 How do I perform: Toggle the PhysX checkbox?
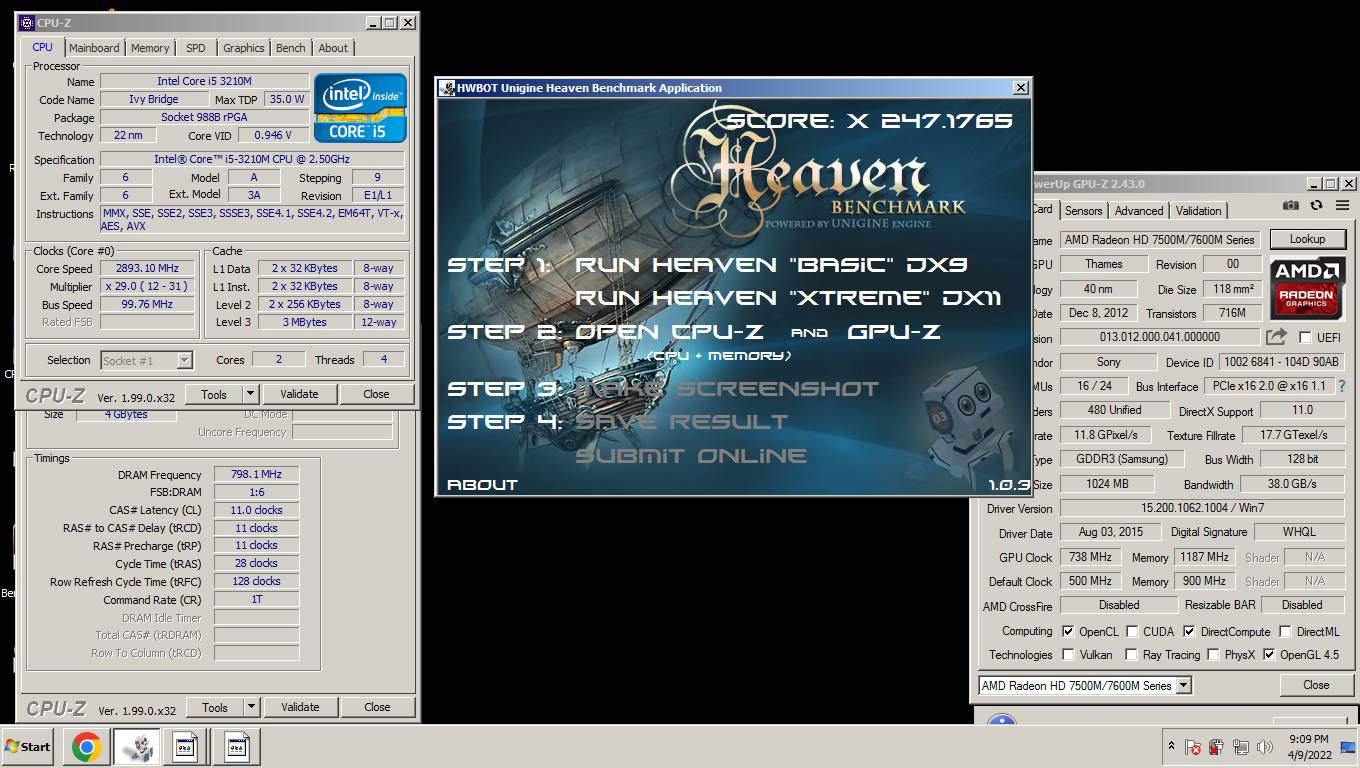click(1213, 655)
